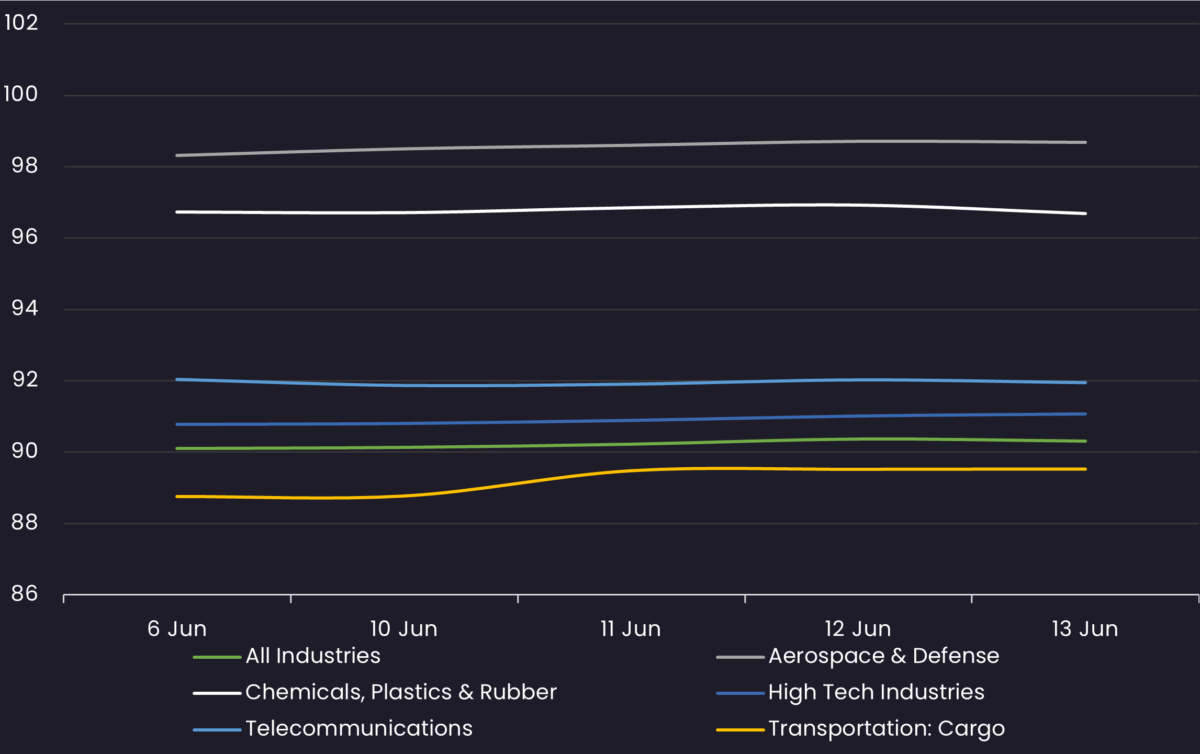Click the yellow Transportation: Cargo swatch
Screen dimensions: 1200x754
coord(740,729)
